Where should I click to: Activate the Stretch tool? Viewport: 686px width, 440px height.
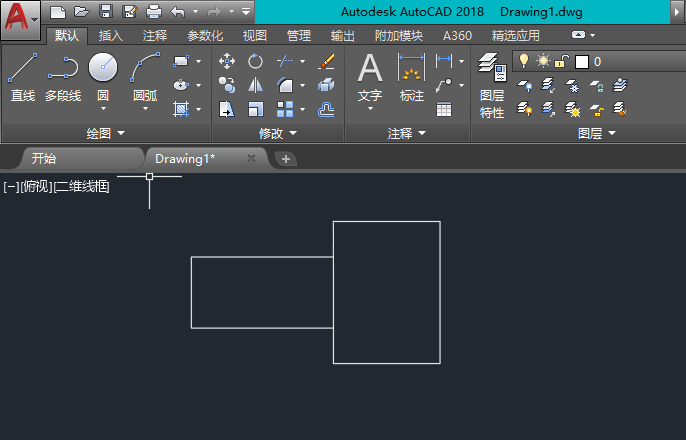227,109
